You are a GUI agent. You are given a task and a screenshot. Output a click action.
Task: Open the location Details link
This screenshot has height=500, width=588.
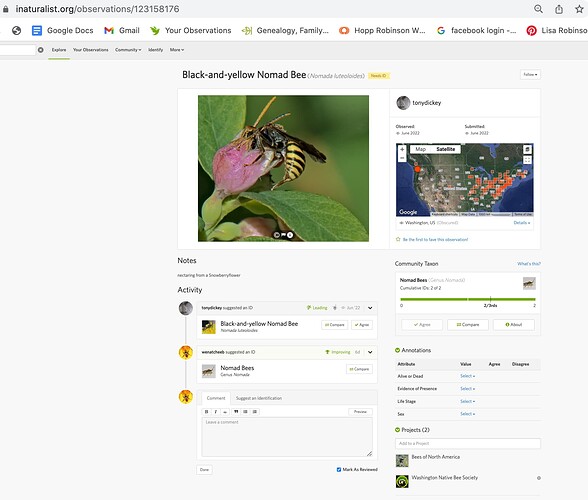tap(522, 223)
